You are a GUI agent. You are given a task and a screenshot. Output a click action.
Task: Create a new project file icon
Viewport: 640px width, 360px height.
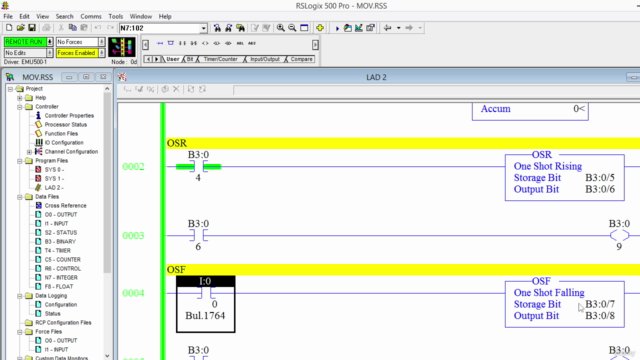click(x=9, y=28)
